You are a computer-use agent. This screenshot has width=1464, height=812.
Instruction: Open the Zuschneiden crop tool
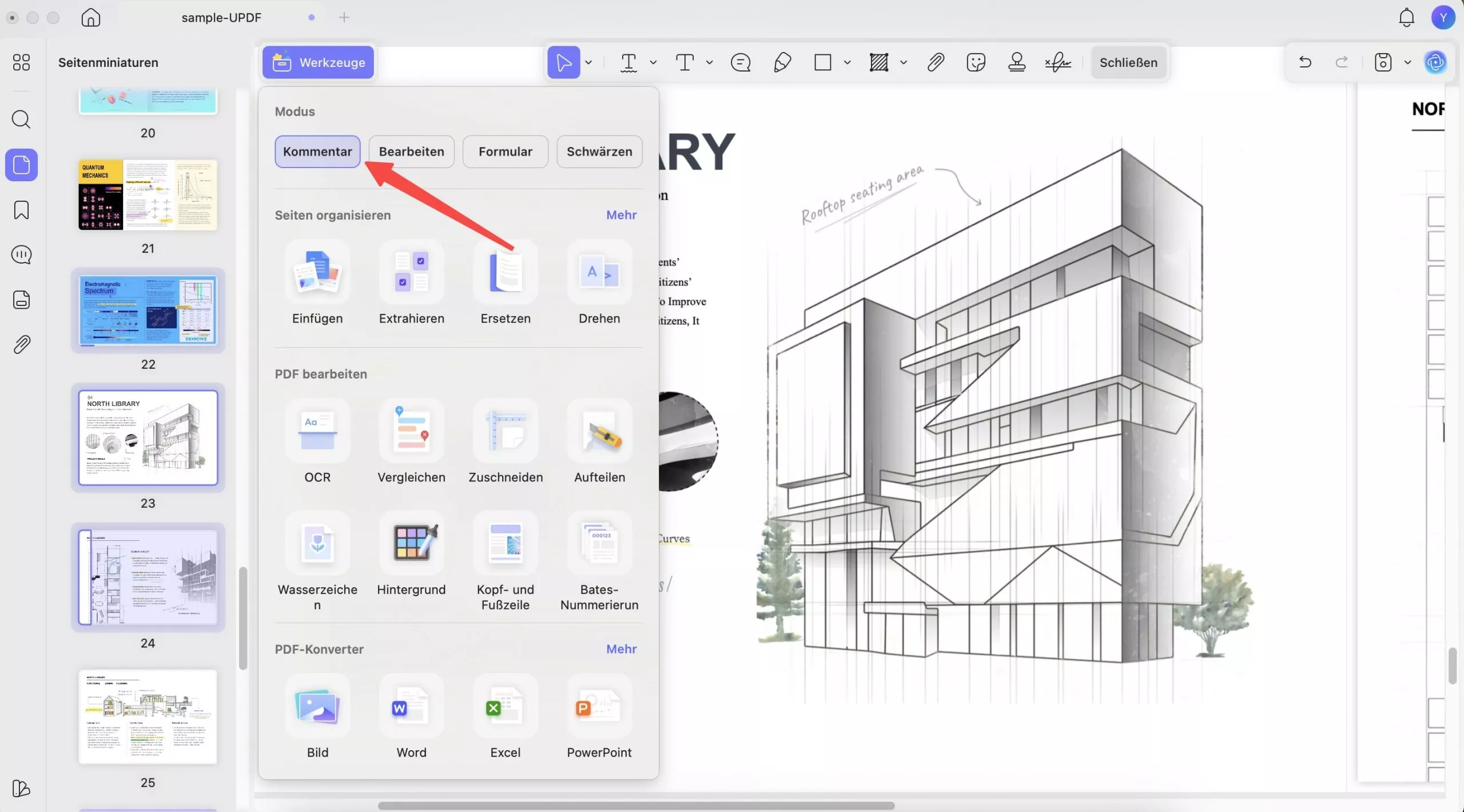click(506, 431)
